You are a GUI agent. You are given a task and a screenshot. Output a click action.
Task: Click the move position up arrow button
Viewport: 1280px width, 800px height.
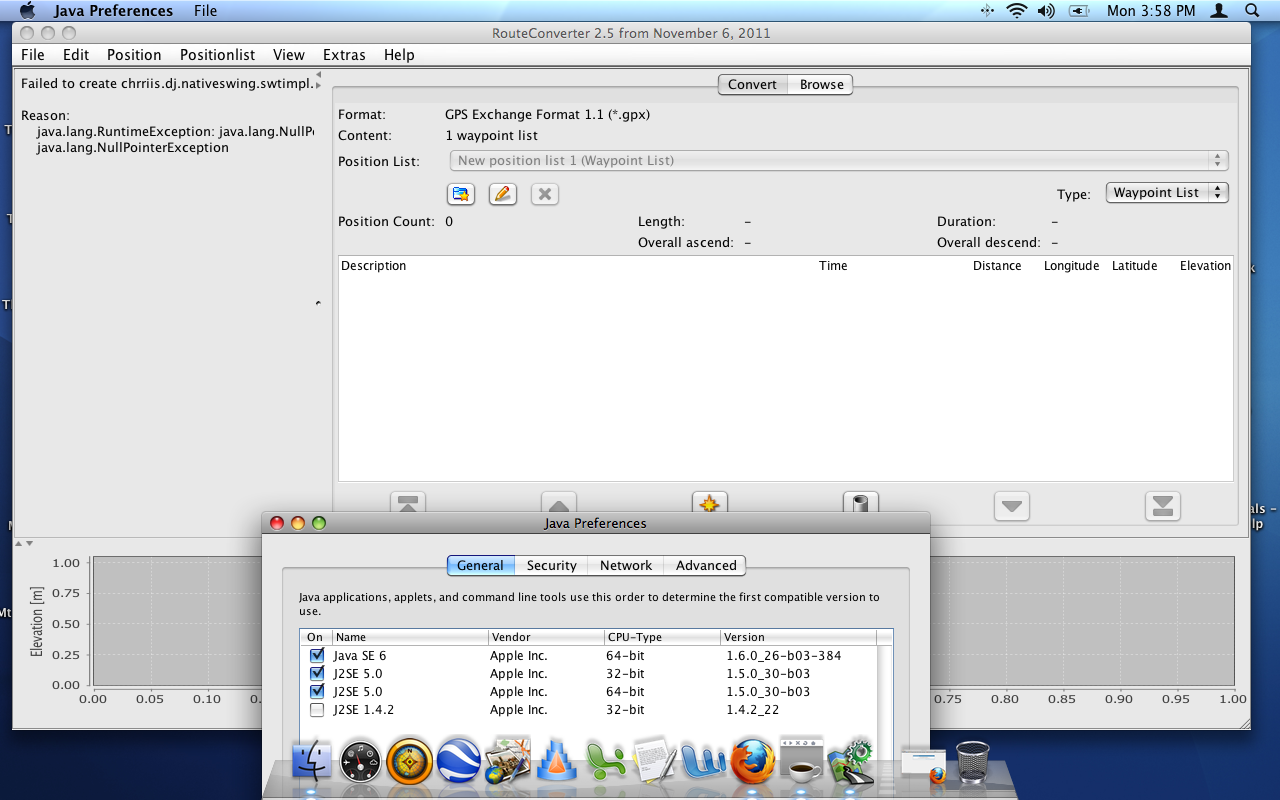coord(559,504)
